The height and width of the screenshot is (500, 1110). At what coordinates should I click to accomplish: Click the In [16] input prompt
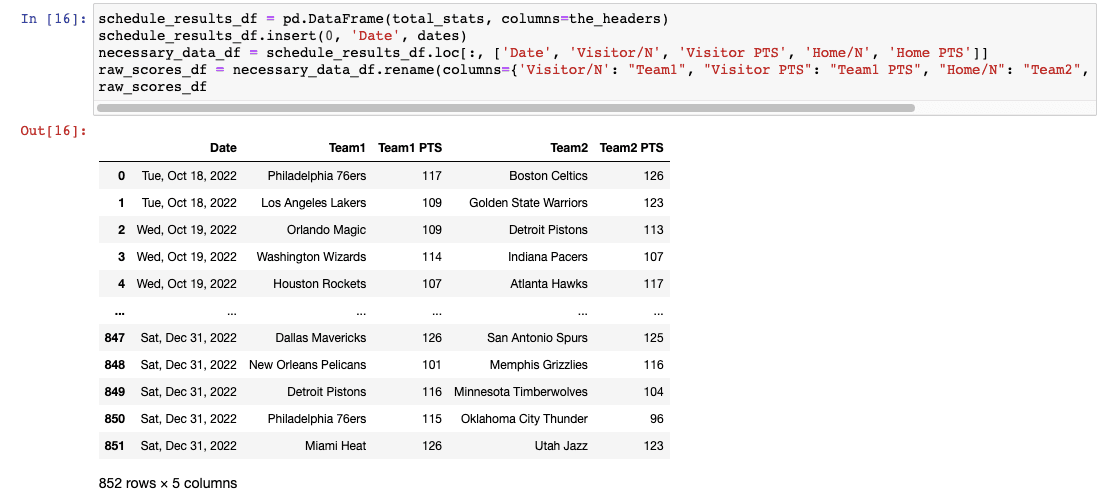pos(54,19)
